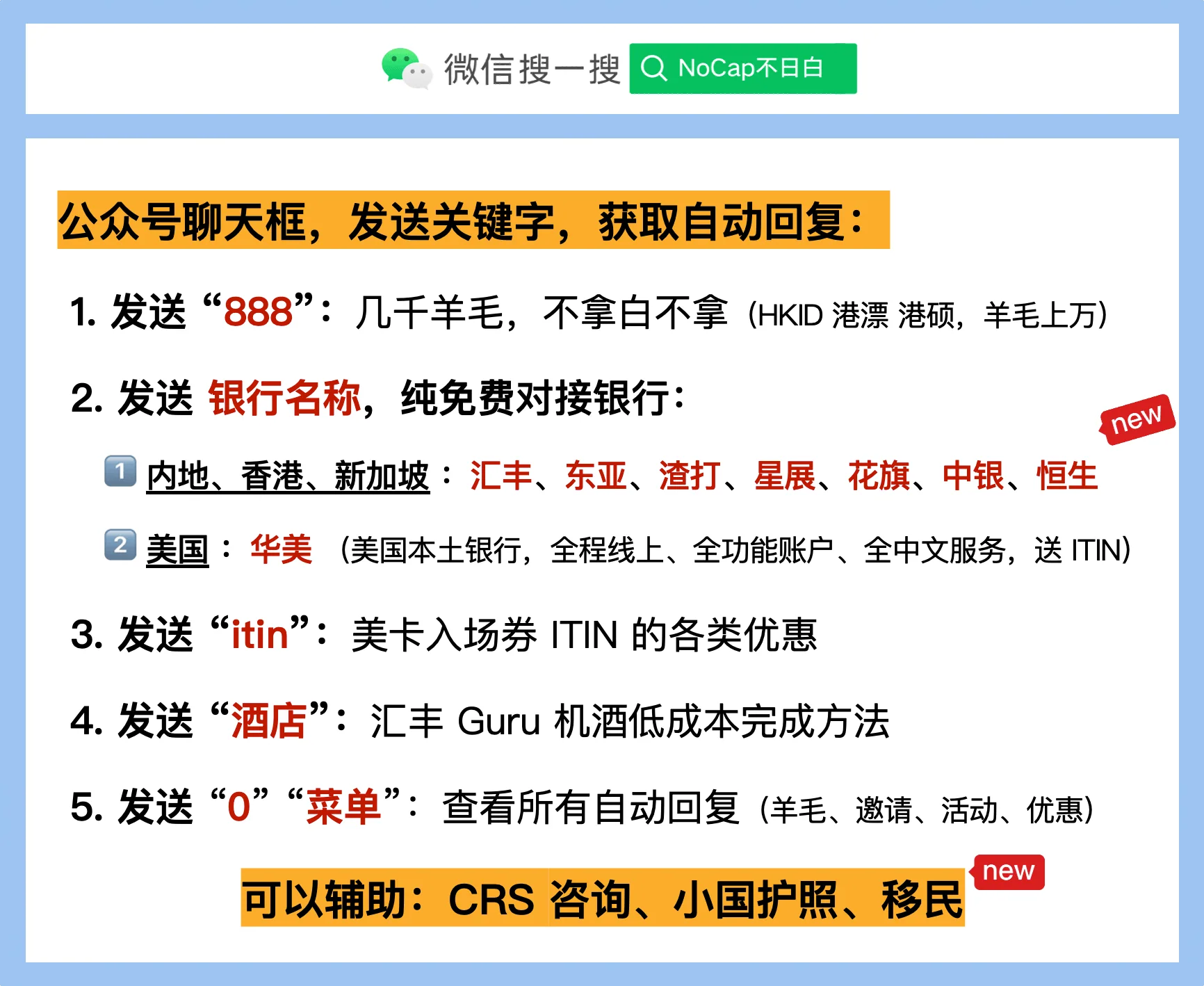Click the blue number 1 emoji
The image size is (1204, 986).
(x=120, y=471)
